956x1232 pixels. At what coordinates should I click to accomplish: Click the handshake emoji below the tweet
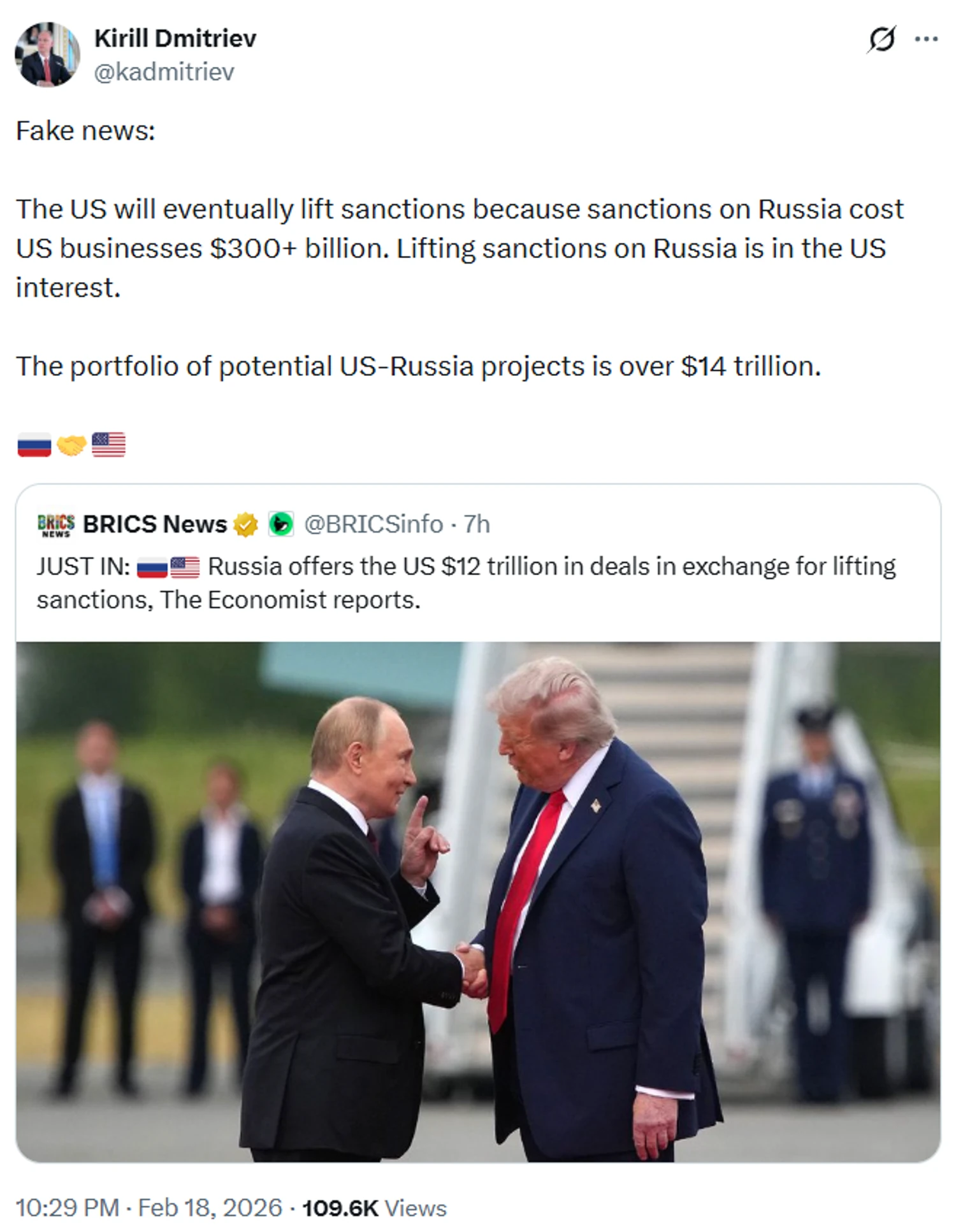click(71, 445)
